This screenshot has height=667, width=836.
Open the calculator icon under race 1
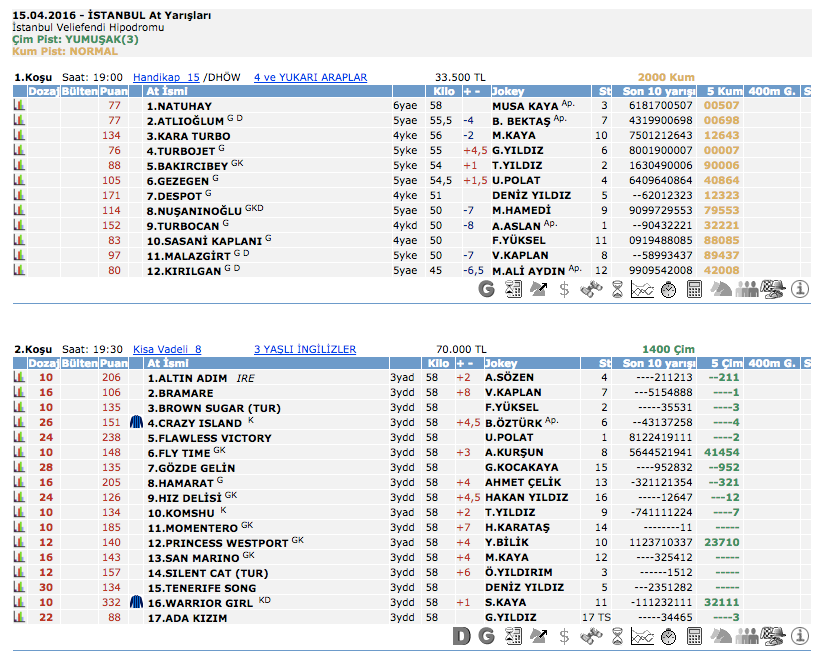click(695, 289)
